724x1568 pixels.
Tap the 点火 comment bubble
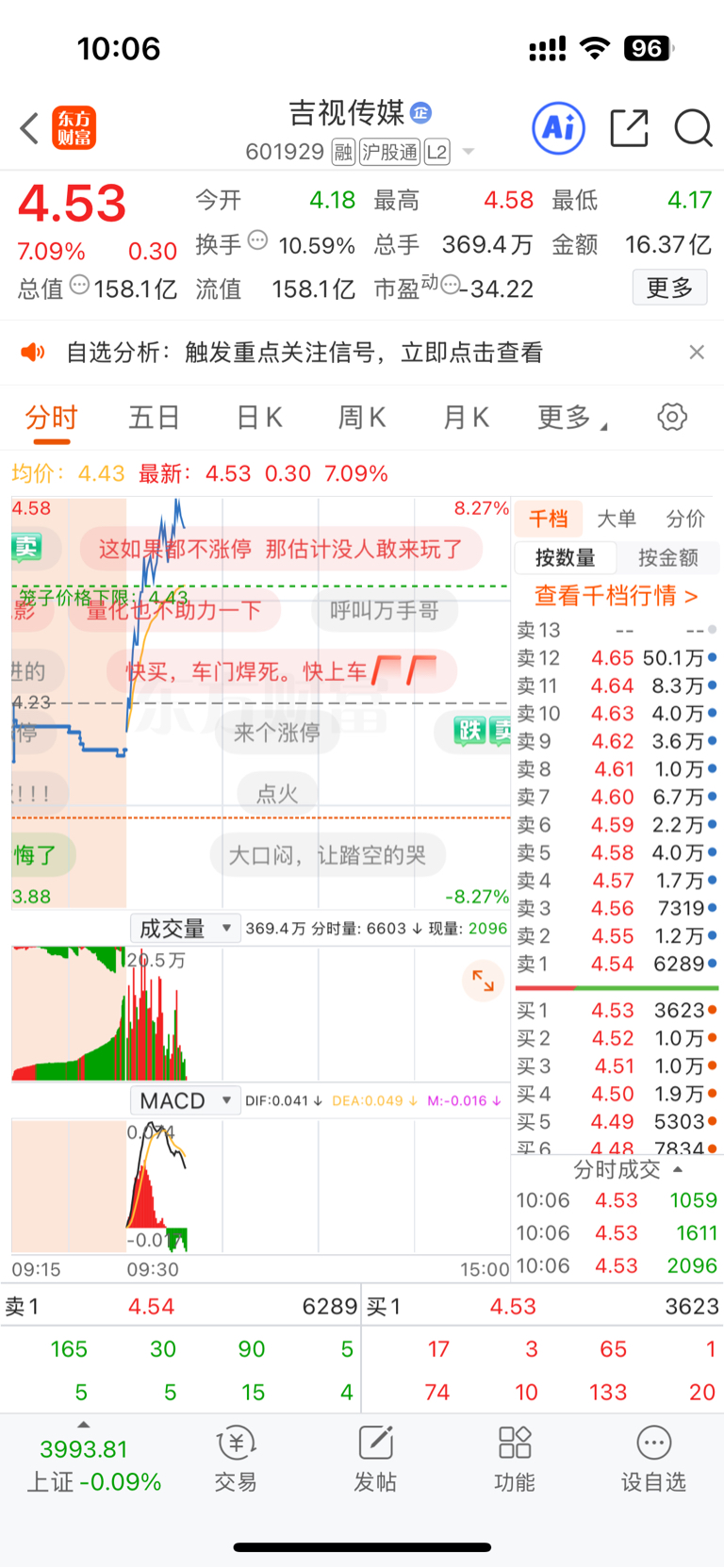[277, 794]
